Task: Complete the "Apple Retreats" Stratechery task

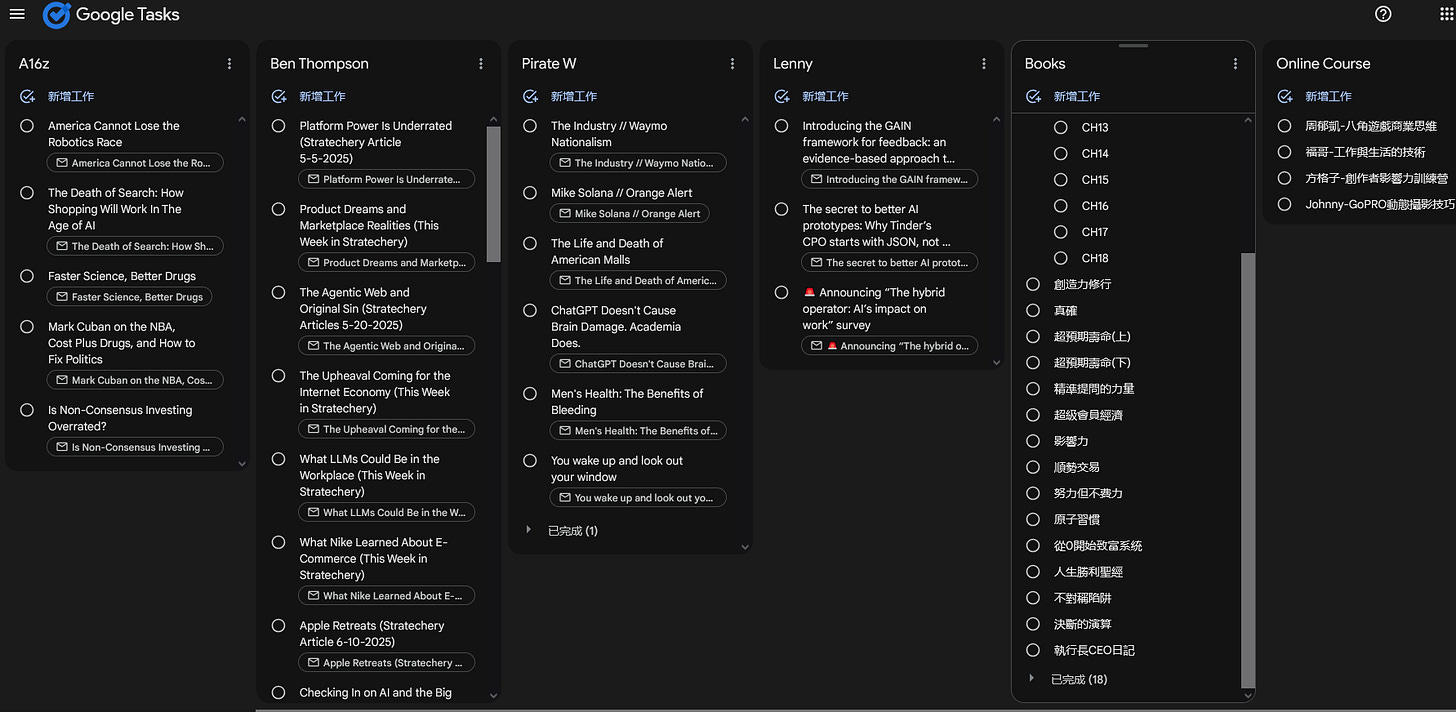Action: (279, 626)
